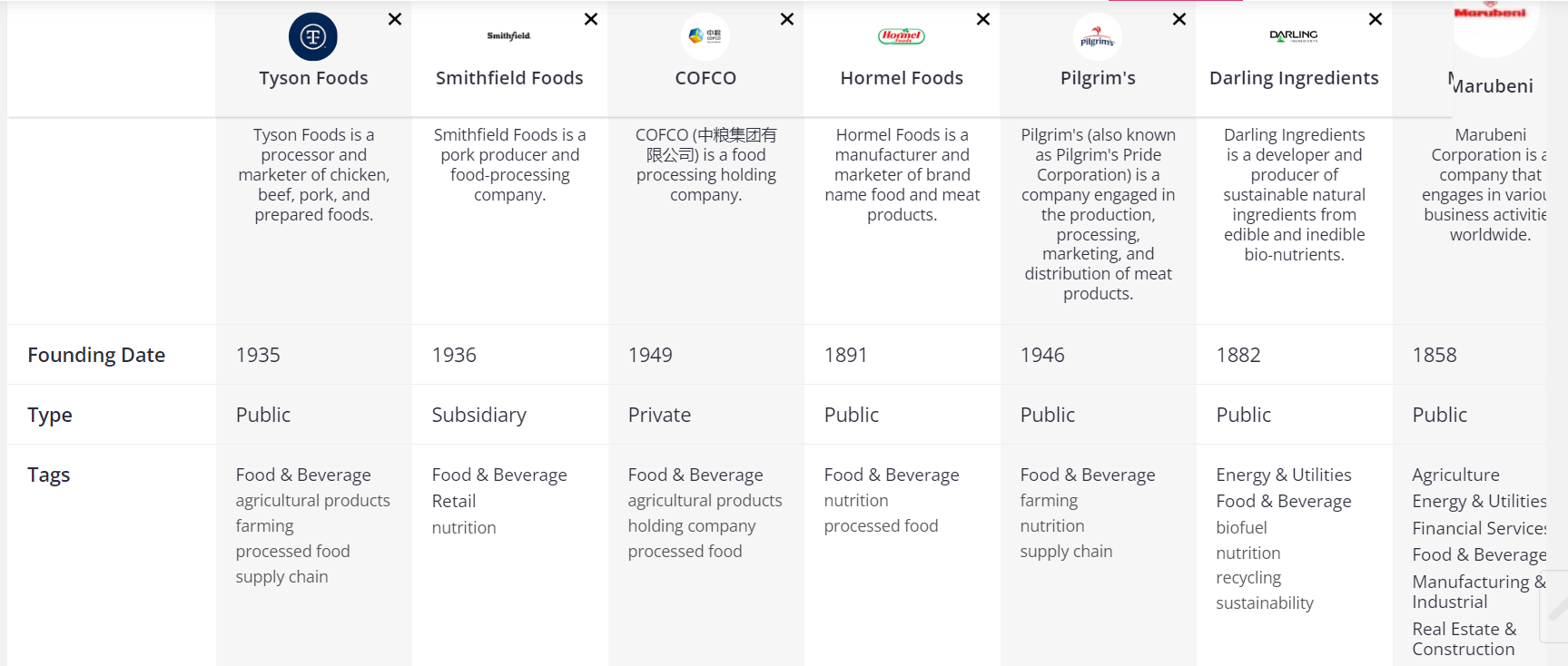Click the Darling Ingredients logo
The width and height of the screenshot is (1568, 666).
[1294, 36]
